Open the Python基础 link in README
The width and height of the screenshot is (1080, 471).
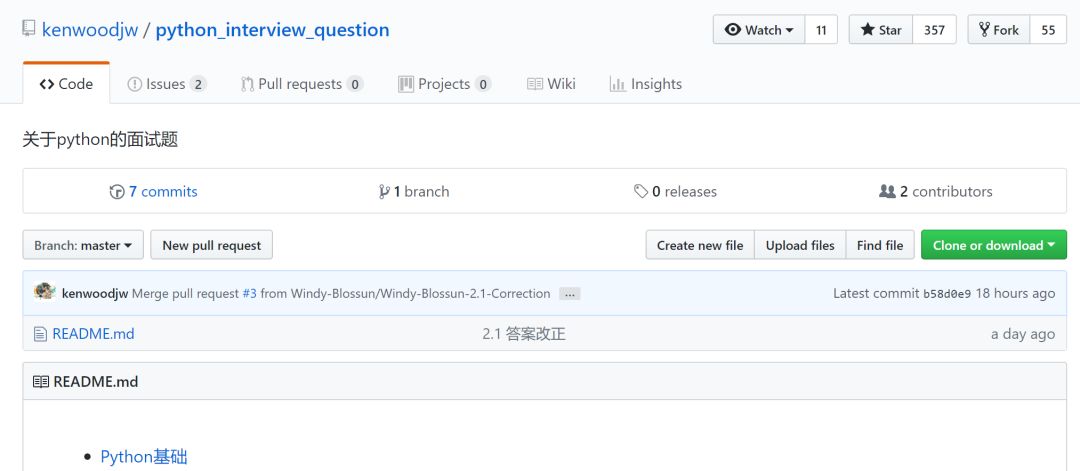(144, 457)
